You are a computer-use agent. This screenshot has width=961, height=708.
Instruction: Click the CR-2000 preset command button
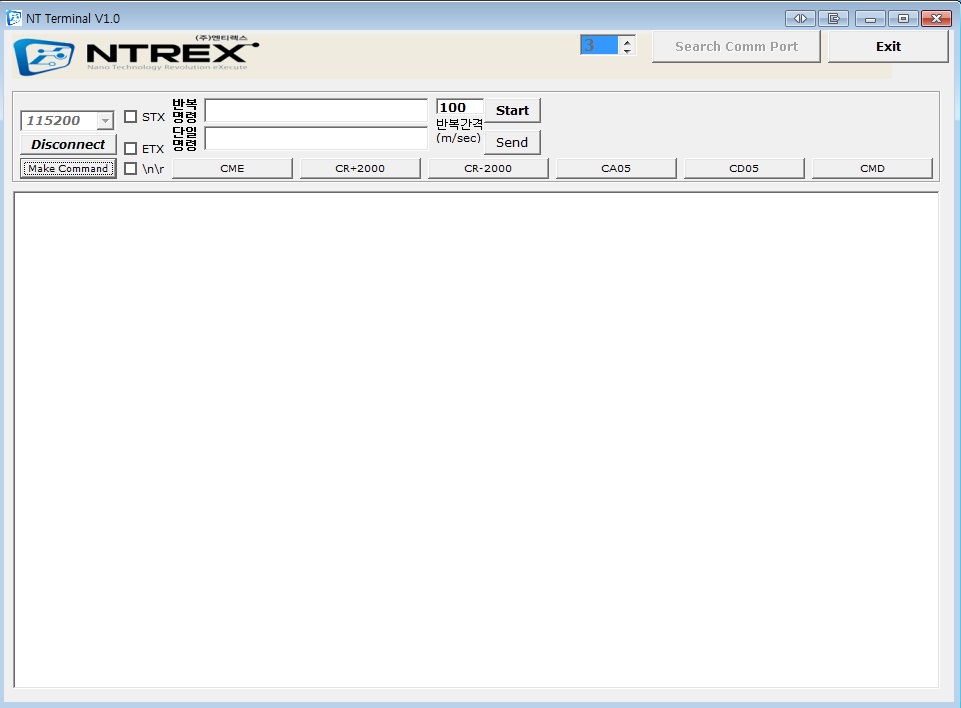488,169
